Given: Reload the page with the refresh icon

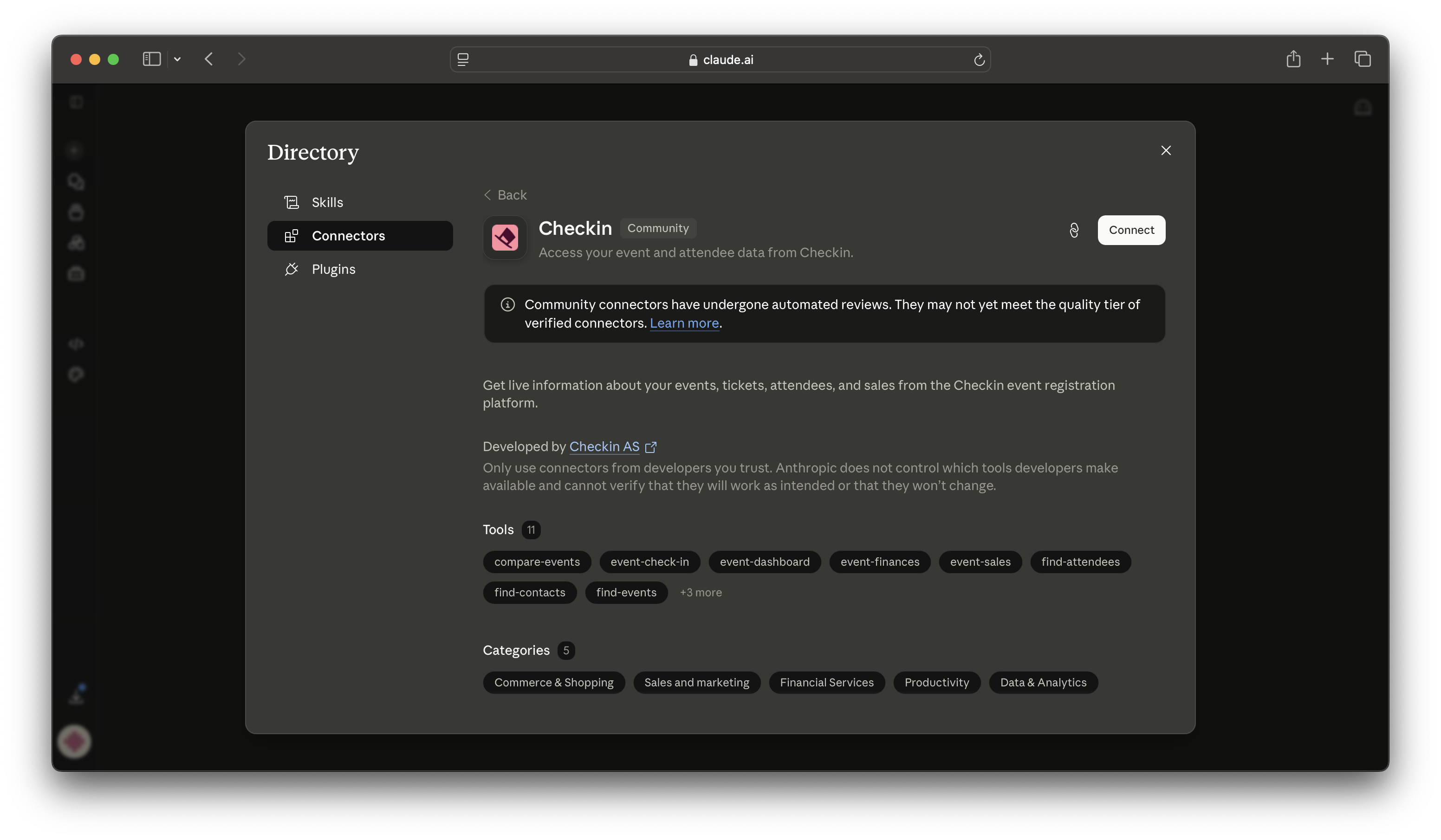Looking at the screenshot, I should (979, 59).
